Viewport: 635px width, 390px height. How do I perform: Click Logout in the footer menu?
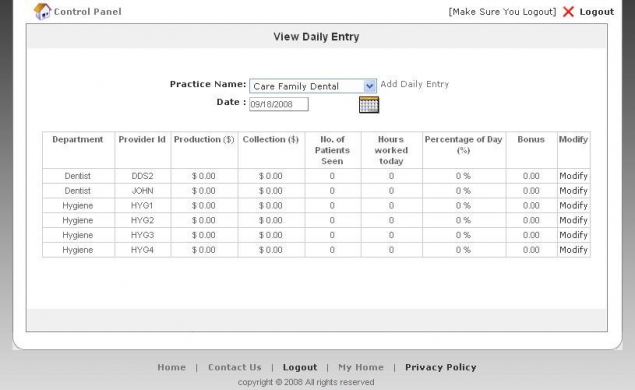(x=300, y=367)
